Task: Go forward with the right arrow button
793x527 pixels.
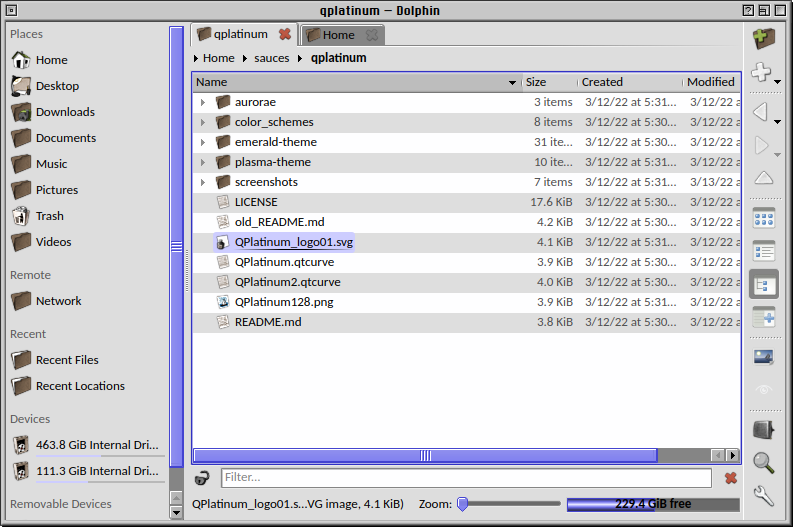Action: [x=761, y=146]
